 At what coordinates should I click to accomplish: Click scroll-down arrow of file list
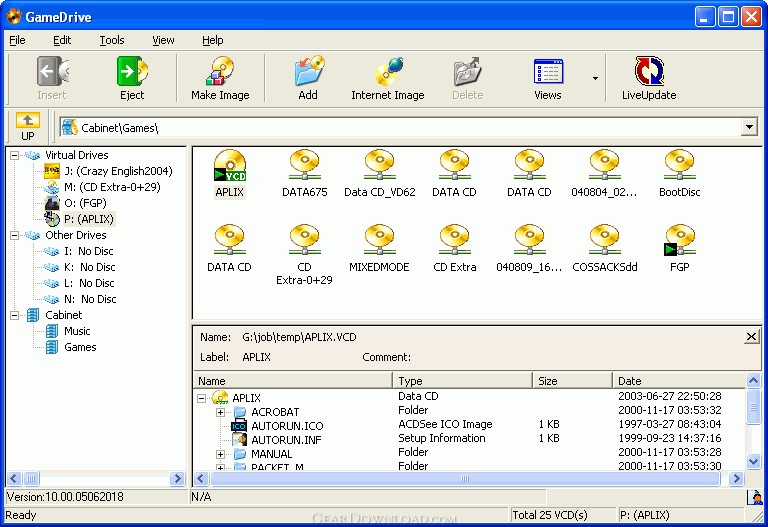(x=753, y=461)
